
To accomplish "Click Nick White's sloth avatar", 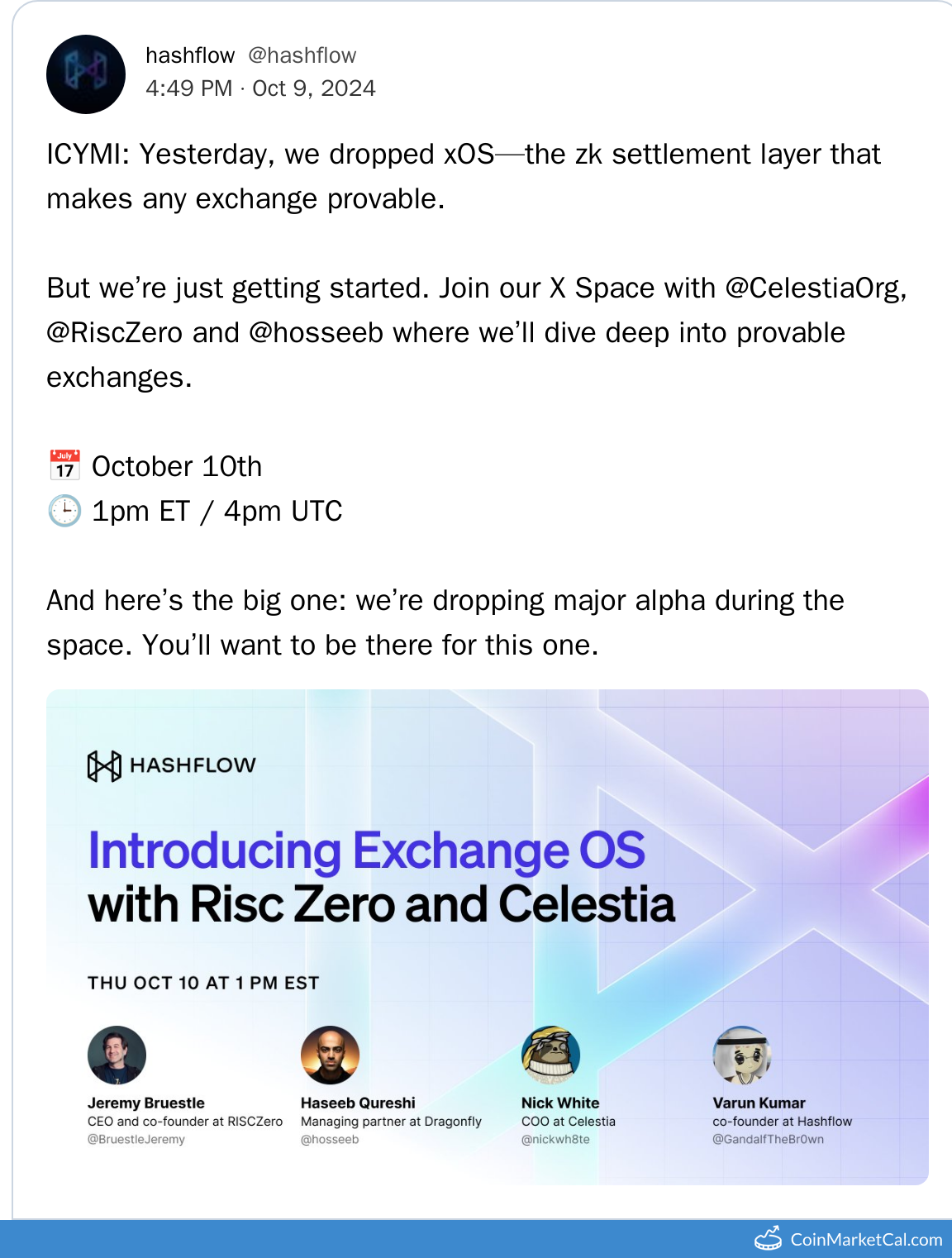I will click(x=550, y=1055).
